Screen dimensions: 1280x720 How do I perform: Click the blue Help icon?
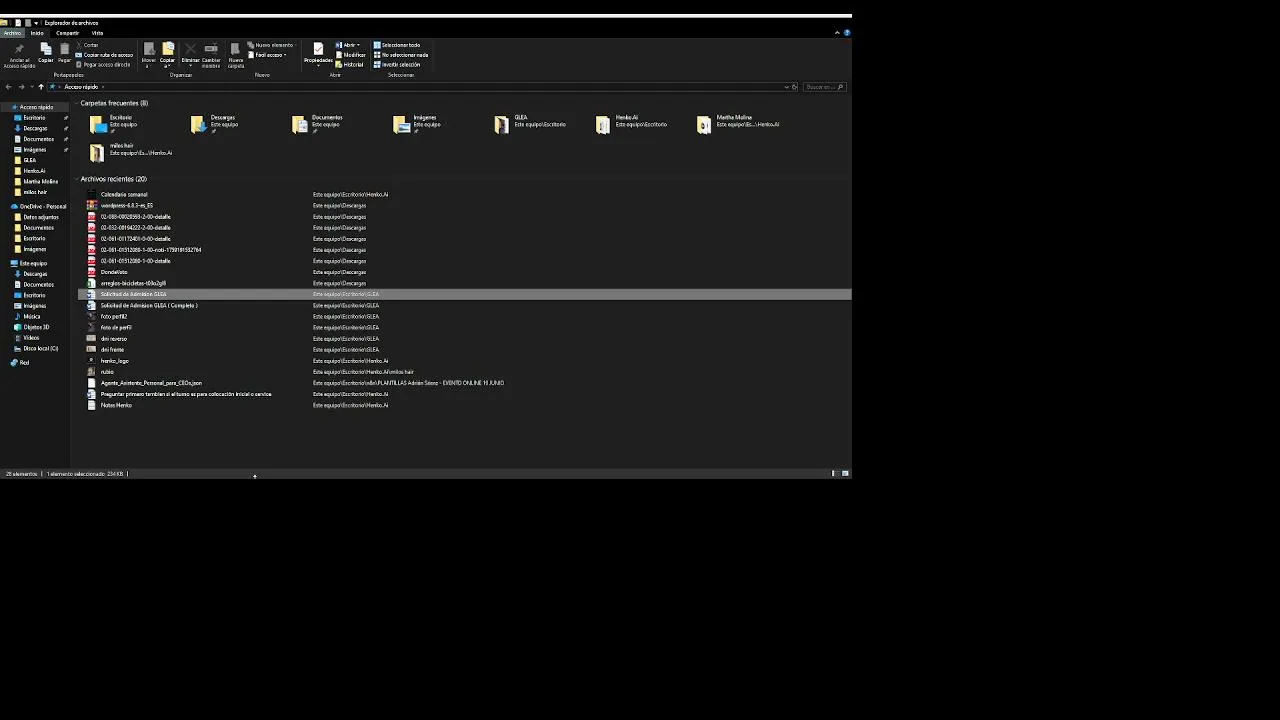847,33
